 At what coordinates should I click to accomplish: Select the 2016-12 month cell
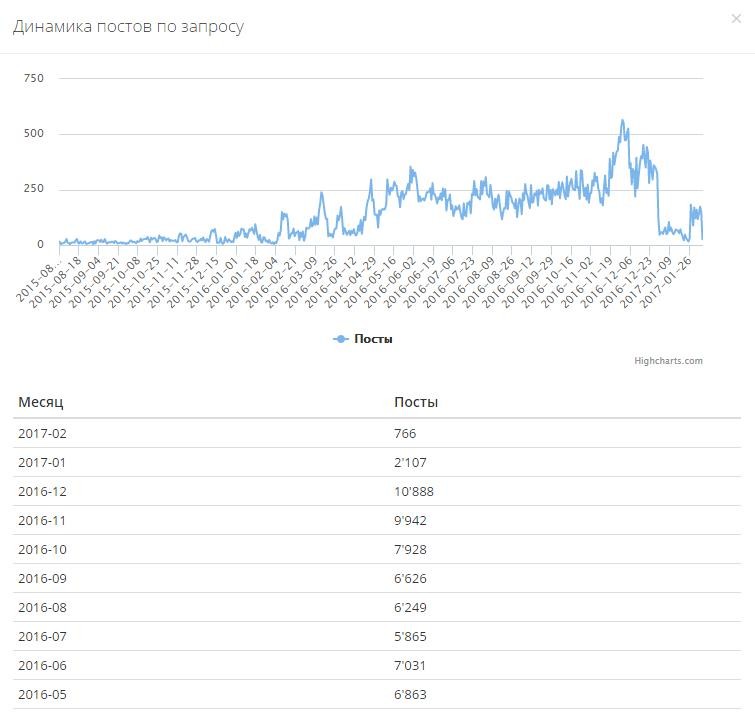pos(42,492)
